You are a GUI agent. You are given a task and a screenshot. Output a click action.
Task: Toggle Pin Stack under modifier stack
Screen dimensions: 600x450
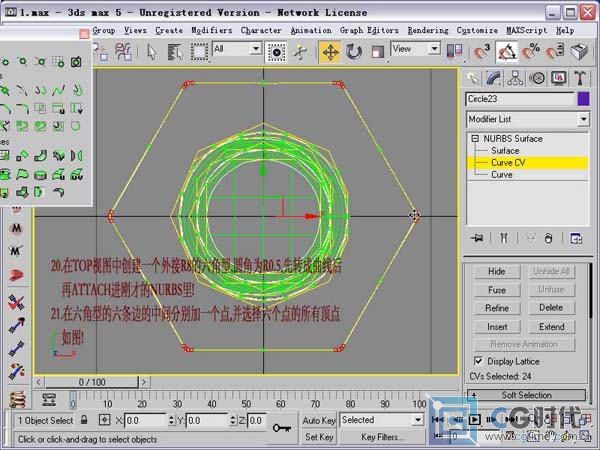(x=477, y=238)
